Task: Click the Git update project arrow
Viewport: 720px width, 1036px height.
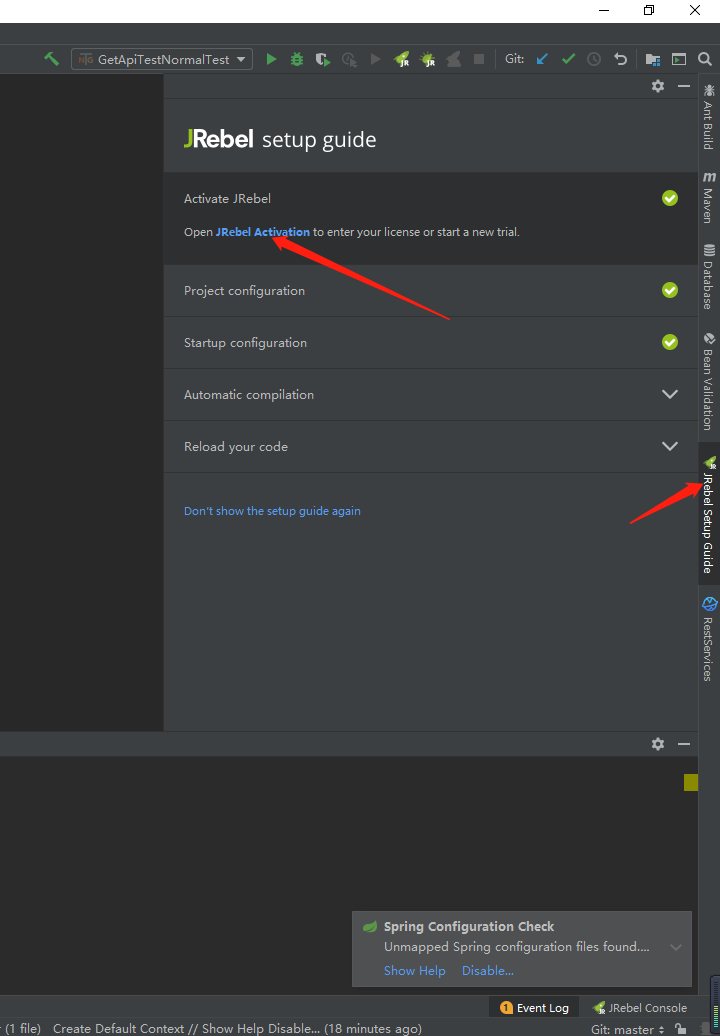Action: pyautogui.click(x=542, y=59)
